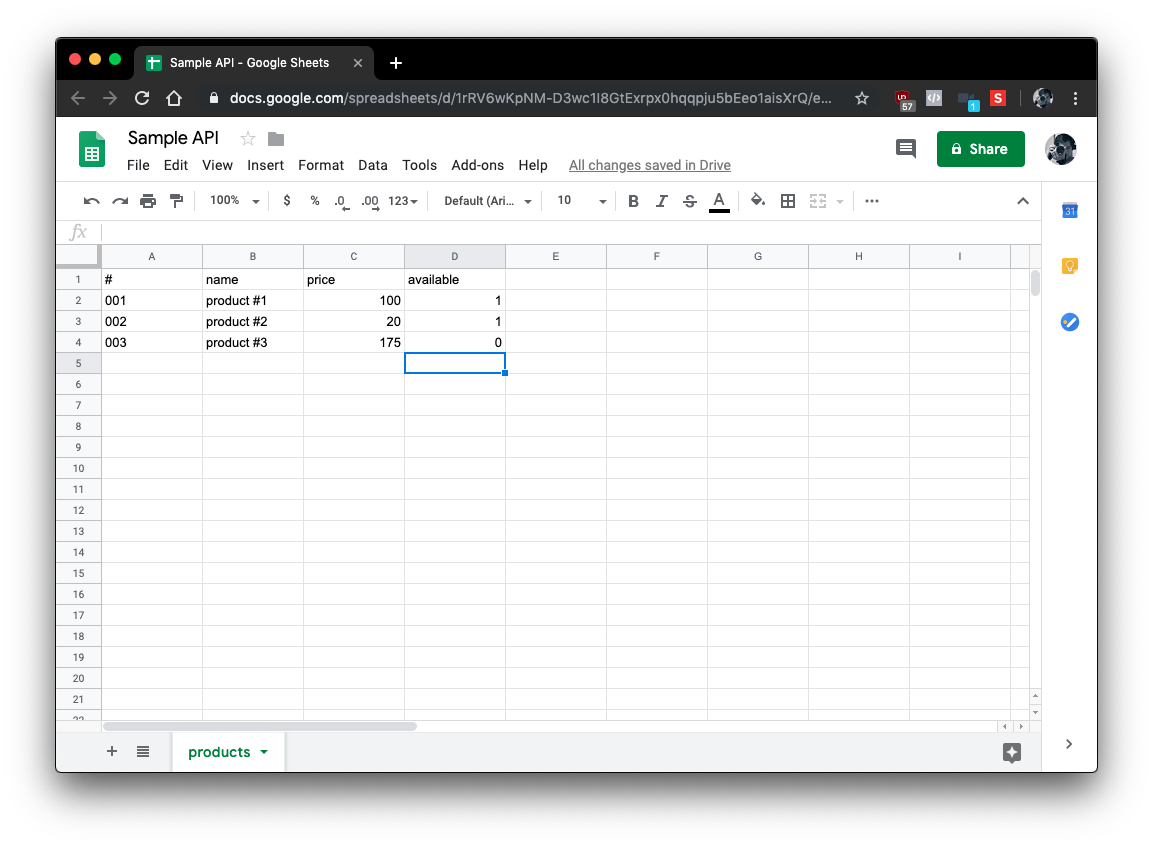Show side panel with bottom-right chevron

click(x=1069, y=744)
